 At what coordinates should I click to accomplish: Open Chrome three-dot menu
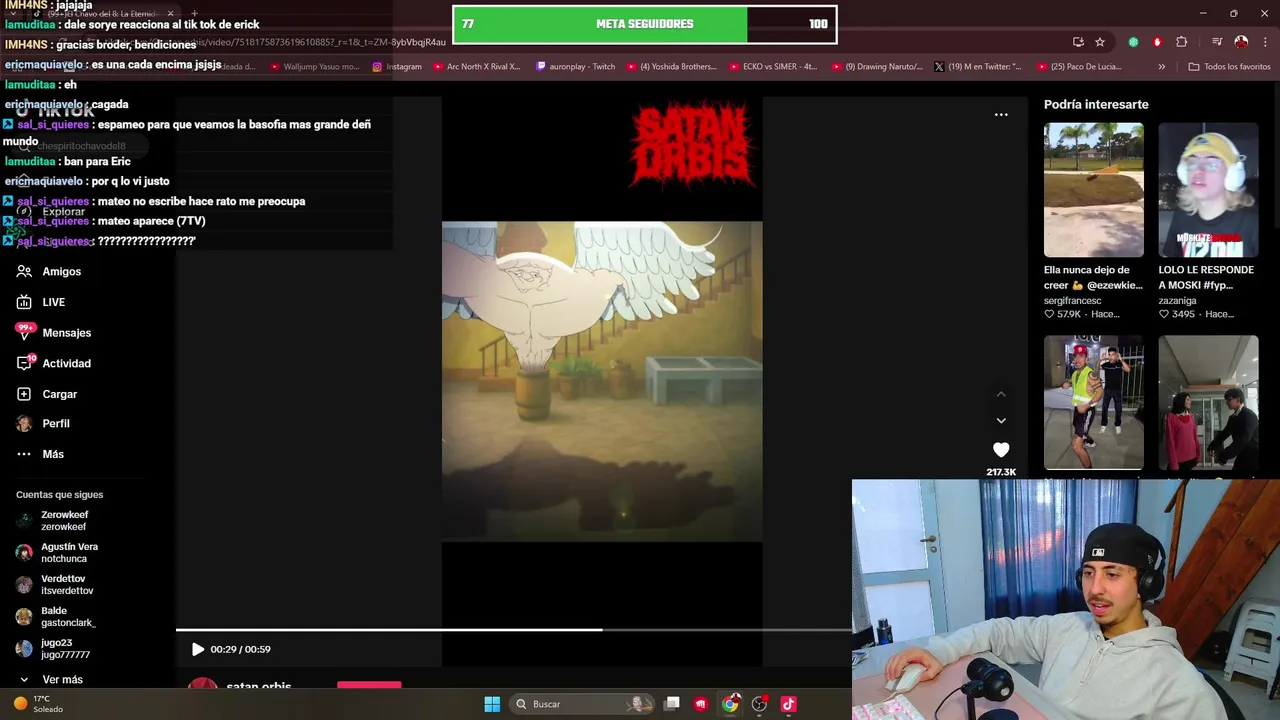pyautogui.click(x=1264, y=42)
